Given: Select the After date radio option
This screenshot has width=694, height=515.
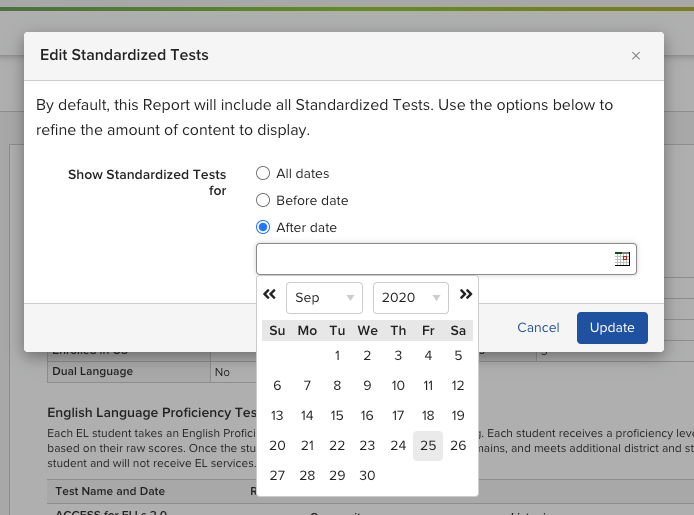Looking at the screenshot, I should [263, 227].
